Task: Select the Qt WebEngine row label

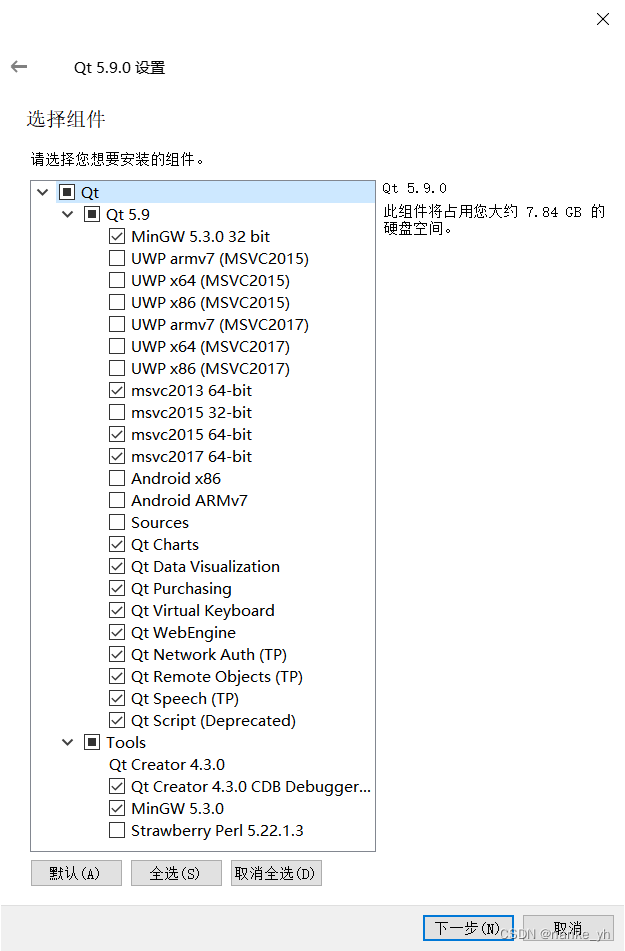Action: [x=183, y=633]
